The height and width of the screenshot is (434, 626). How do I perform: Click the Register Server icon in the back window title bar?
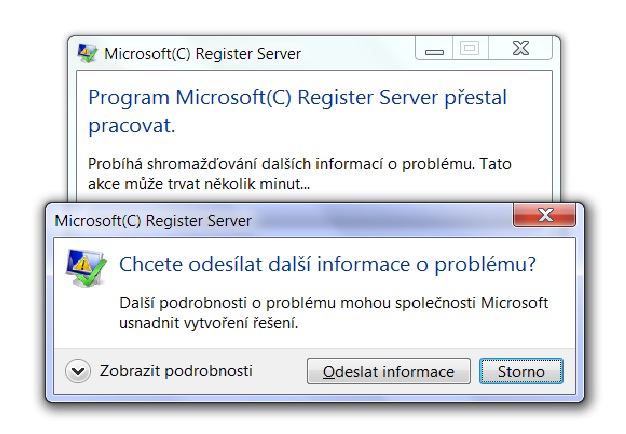(88, 53)
